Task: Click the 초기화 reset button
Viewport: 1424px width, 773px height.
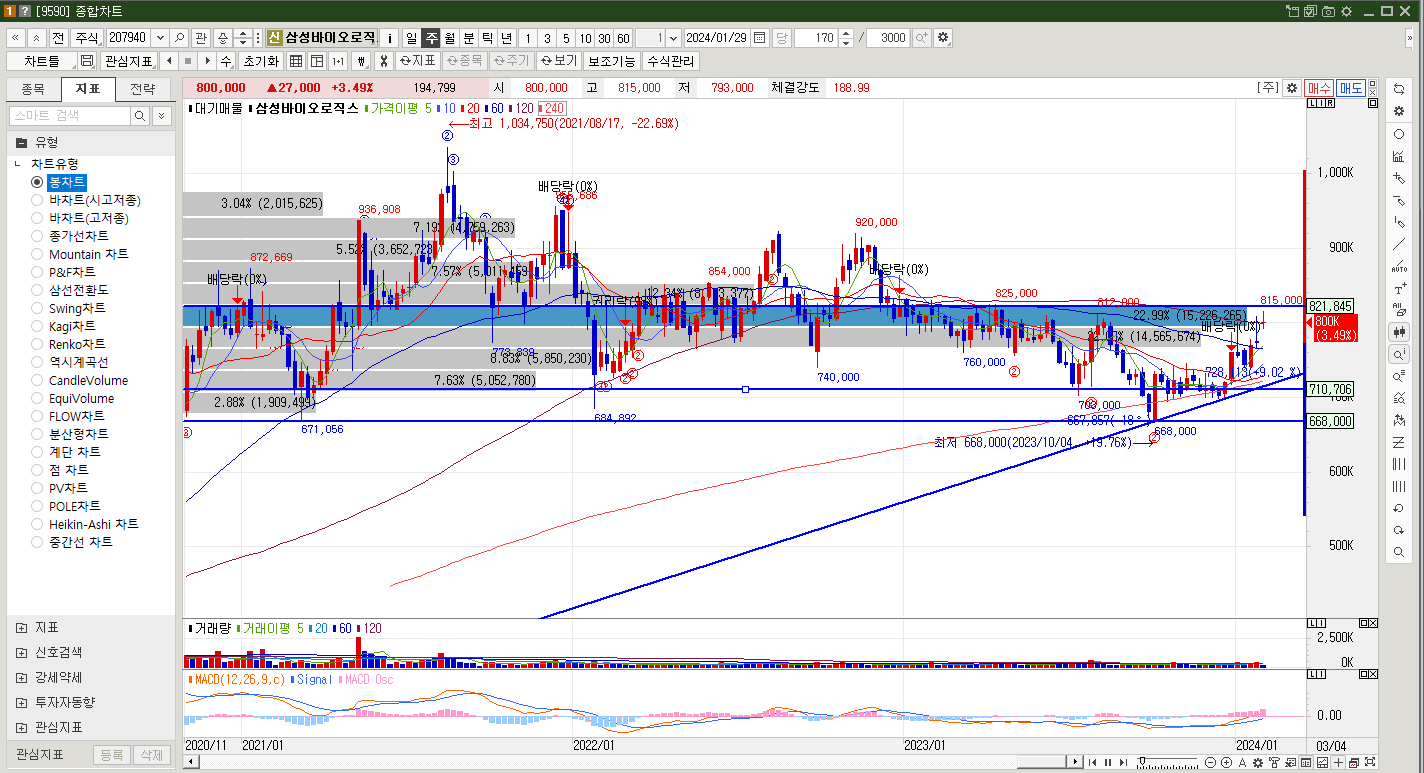Action: (260, 61)
